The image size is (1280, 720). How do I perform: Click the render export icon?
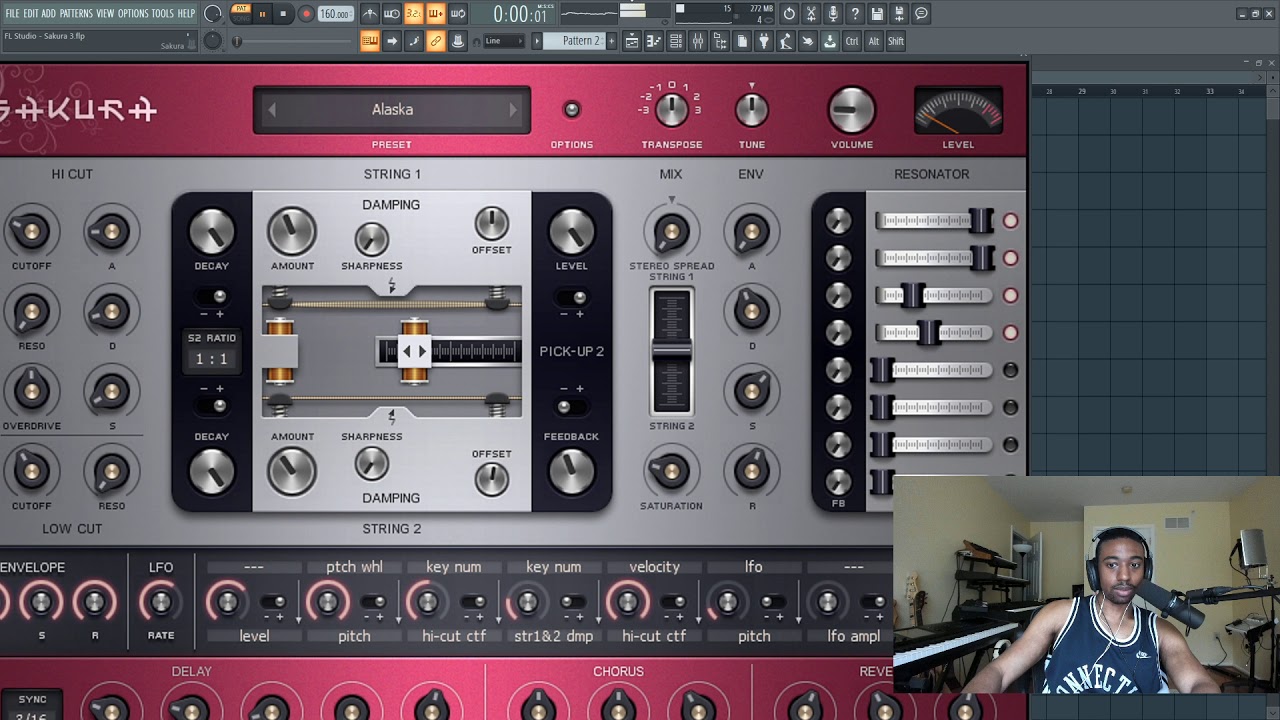tap(899, 14)
